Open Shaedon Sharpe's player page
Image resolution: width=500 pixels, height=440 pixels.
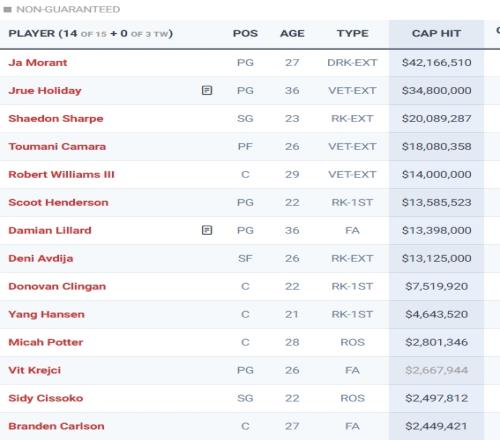tap(56, 118)
